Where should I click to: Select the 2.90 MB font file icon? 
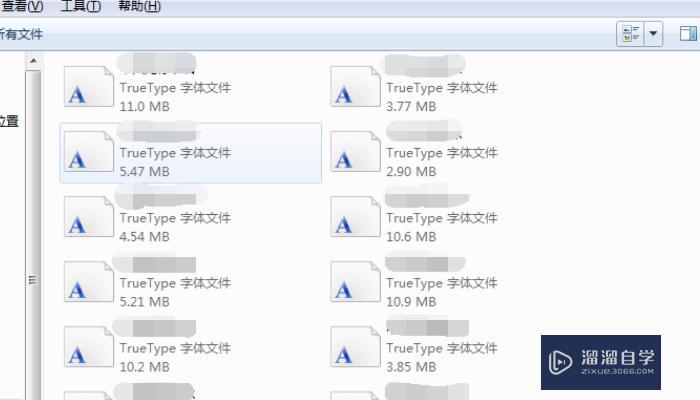tap(355, 152)
